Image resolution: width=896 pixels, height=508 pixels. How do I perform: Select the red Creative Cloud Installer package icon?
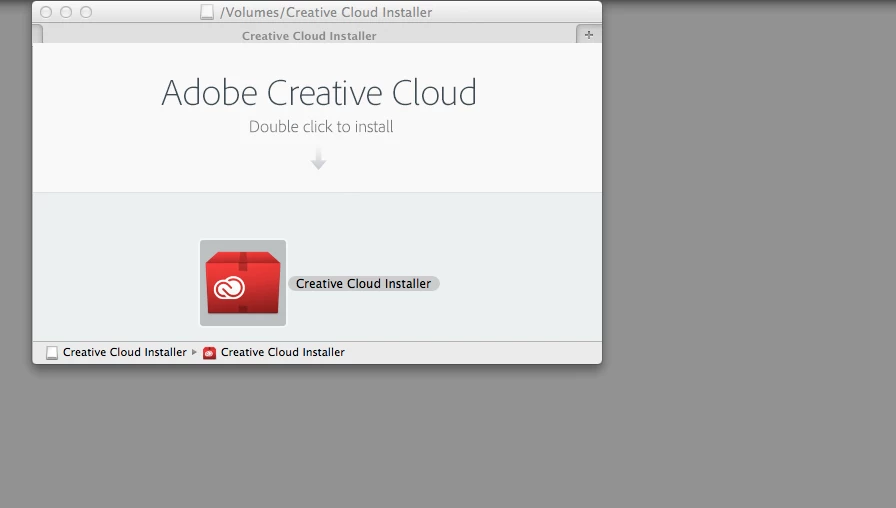click(x=243, y=283)
